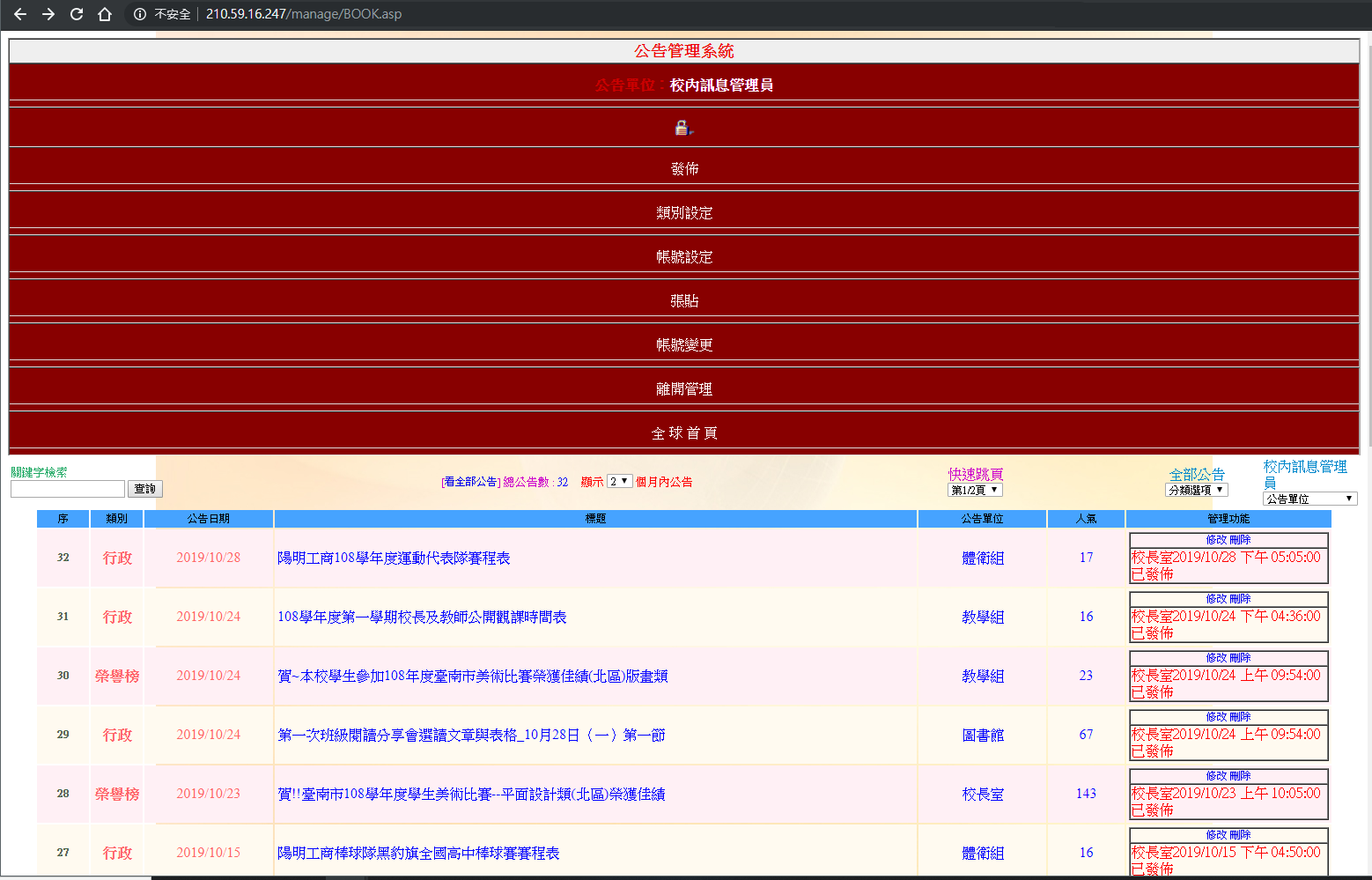Viewport: 1372px width, 880px height.
Task: Click 刪除 for announcement row 29
Action: pyautogui.click(x=1240, y=717)
